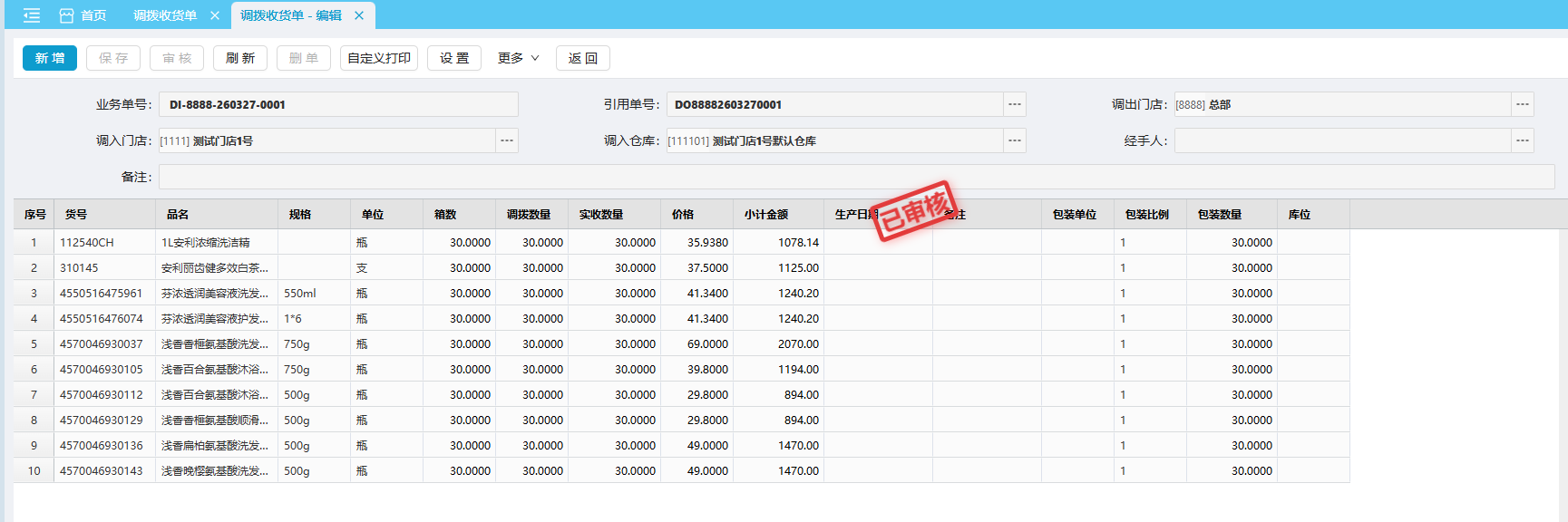
Task: Open the 设置 settings button
Action: [454, 58]
